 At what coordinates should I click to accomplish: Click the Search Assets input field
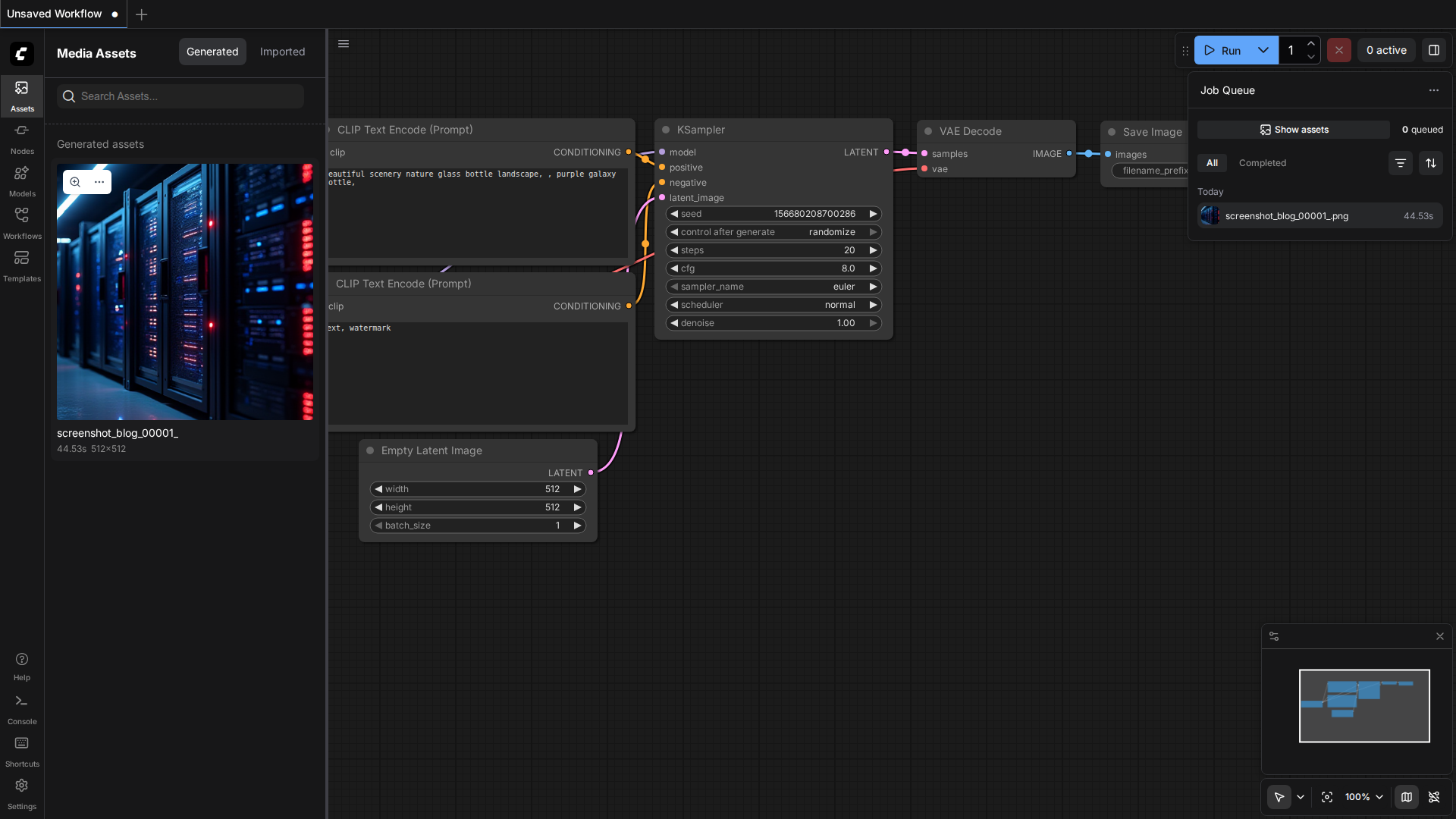tap(180, 96)
